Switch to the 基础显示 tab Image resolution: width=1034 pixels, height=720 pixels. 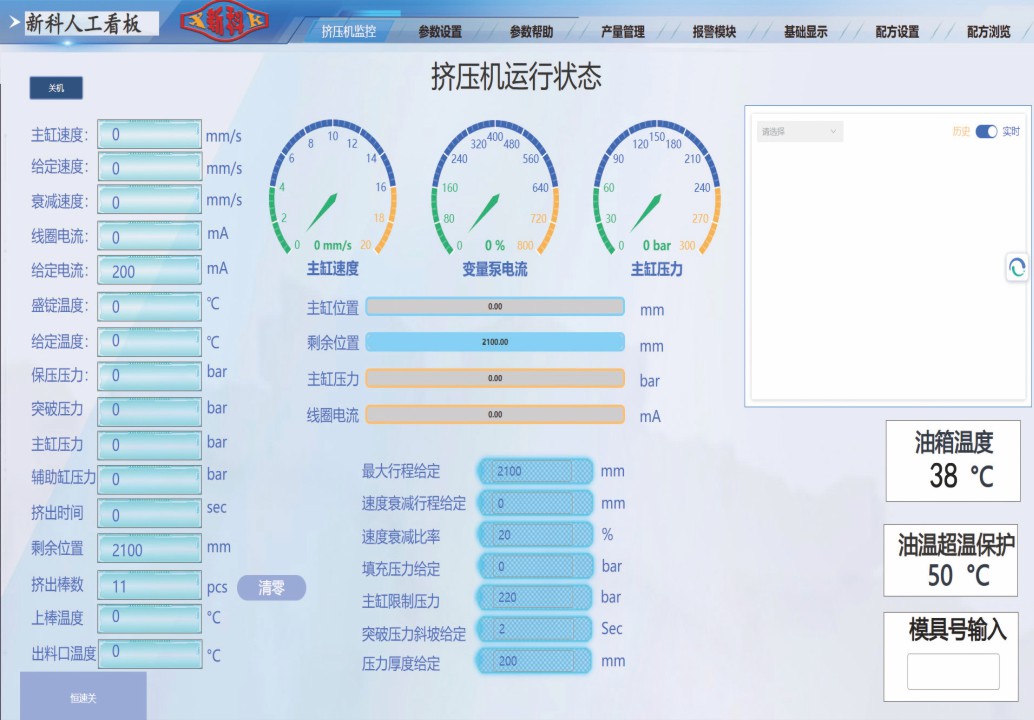(x=805, y=31)
